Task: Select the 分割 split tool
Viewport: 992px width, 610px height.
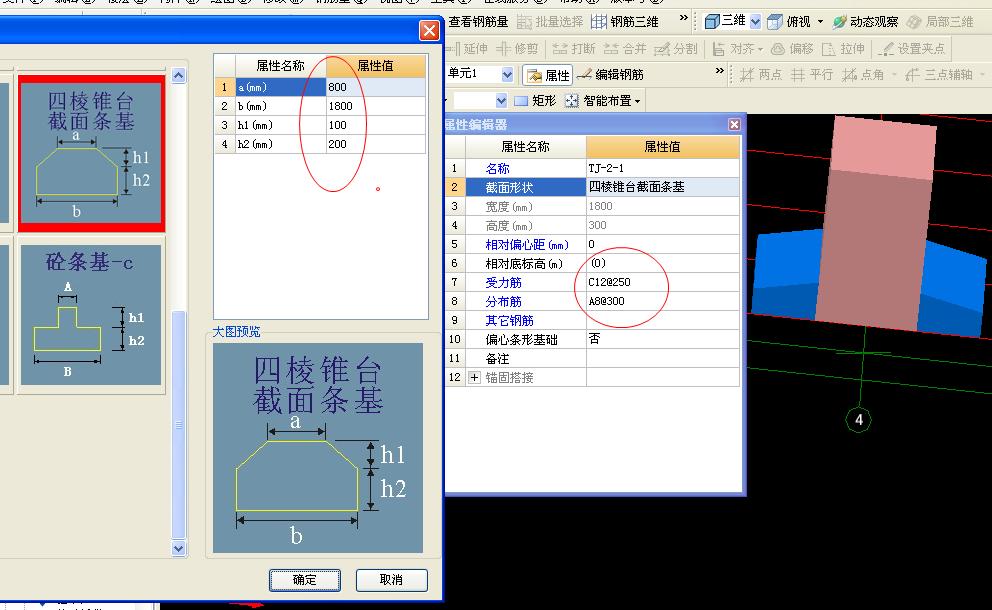Action: (676, 49)
